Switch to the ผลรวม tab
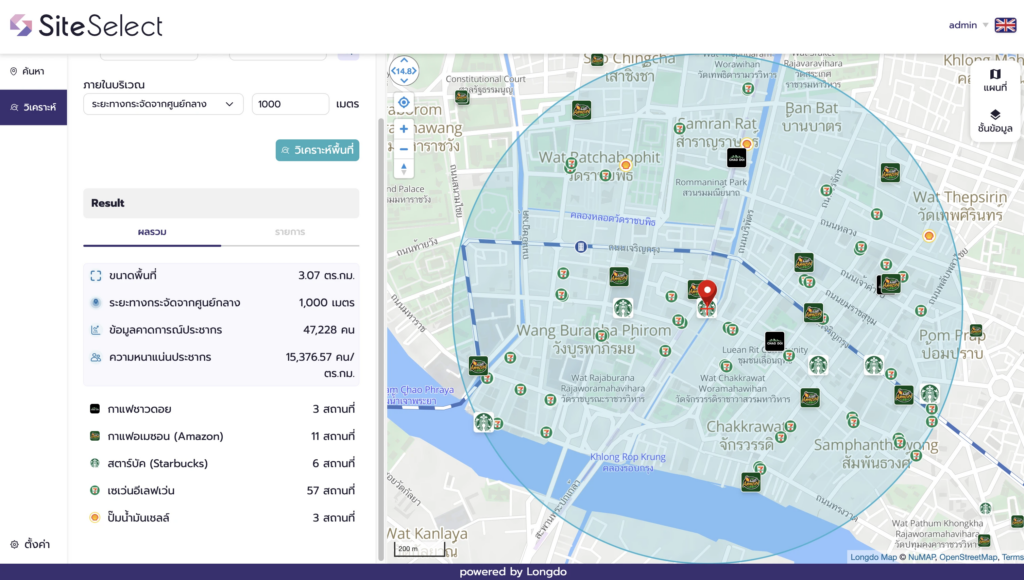This screenshot has width=1024, height=580. [x=152, y=232]
